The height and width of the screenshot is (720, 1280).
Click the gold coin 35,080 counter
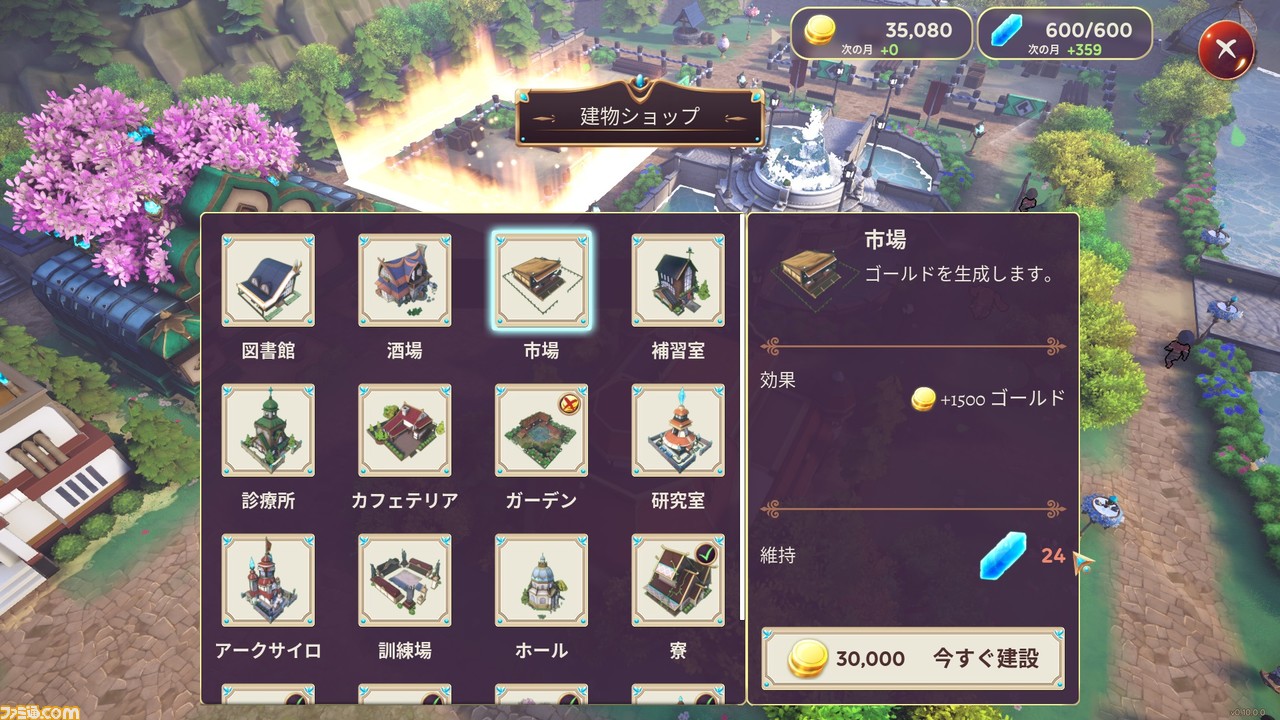[881, 34]
